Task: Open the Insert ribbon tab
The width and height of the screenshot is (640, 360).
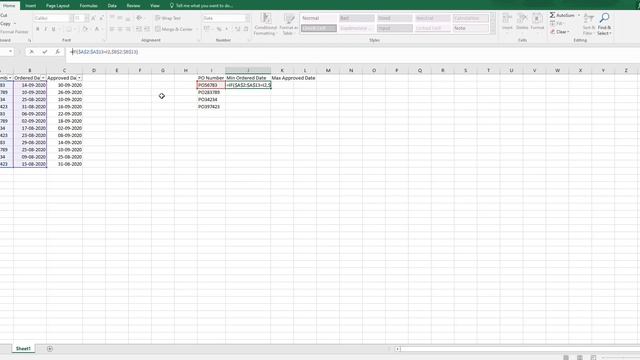Action: (x=31, y=6)
